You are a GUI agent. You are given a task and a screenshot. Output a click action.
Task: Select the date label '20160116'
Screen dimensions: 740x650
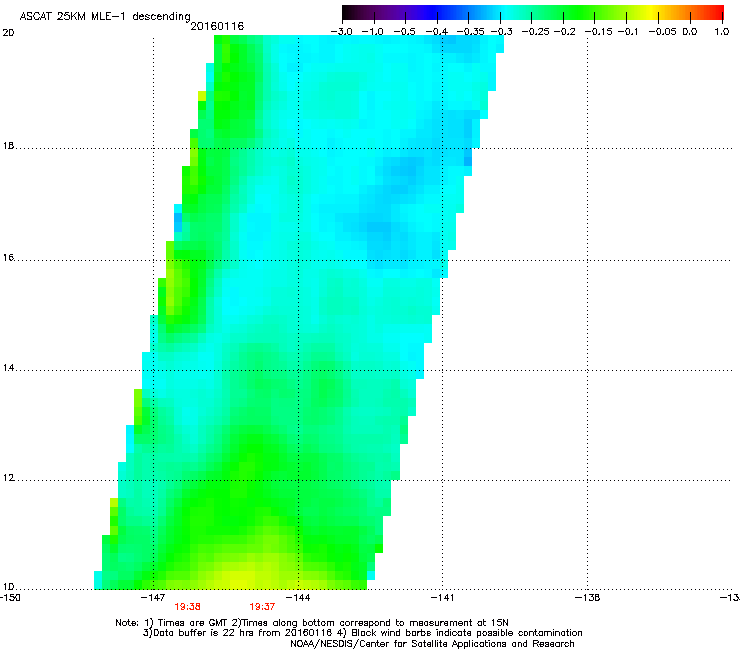pos(217,26)
